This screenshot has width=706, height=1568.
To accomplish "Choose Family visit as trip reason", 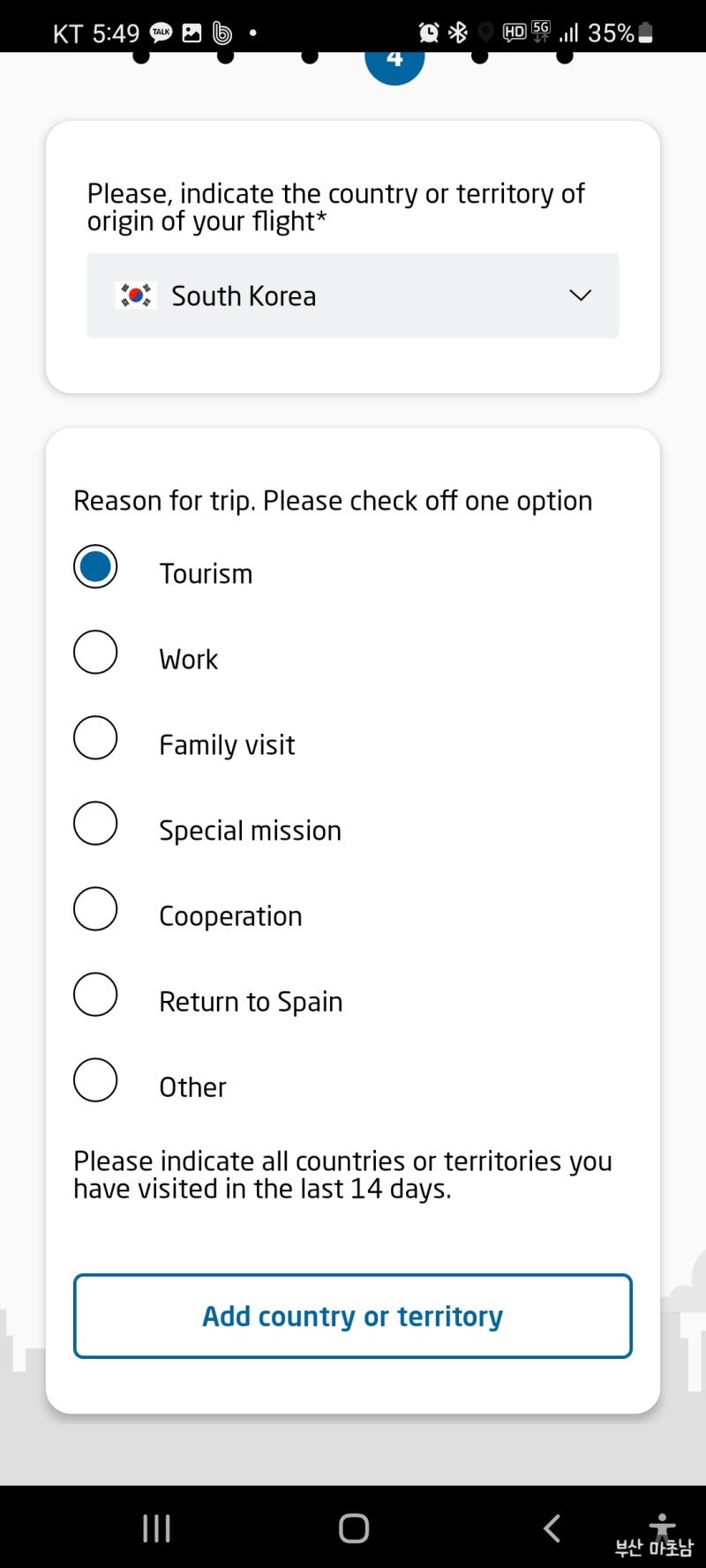I will pos(95,738).
